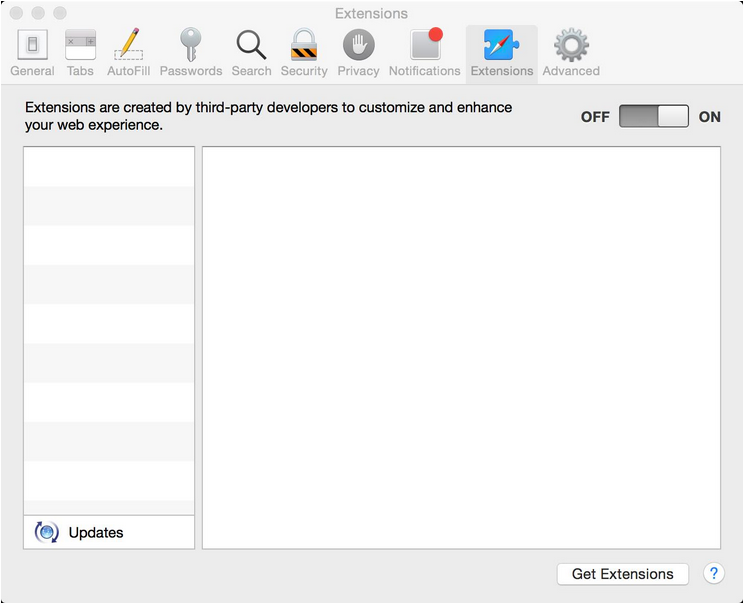Switch to the Advanced gear tab
The height and width of the screenshot is (603, 743).
click(x=571, y=53)
